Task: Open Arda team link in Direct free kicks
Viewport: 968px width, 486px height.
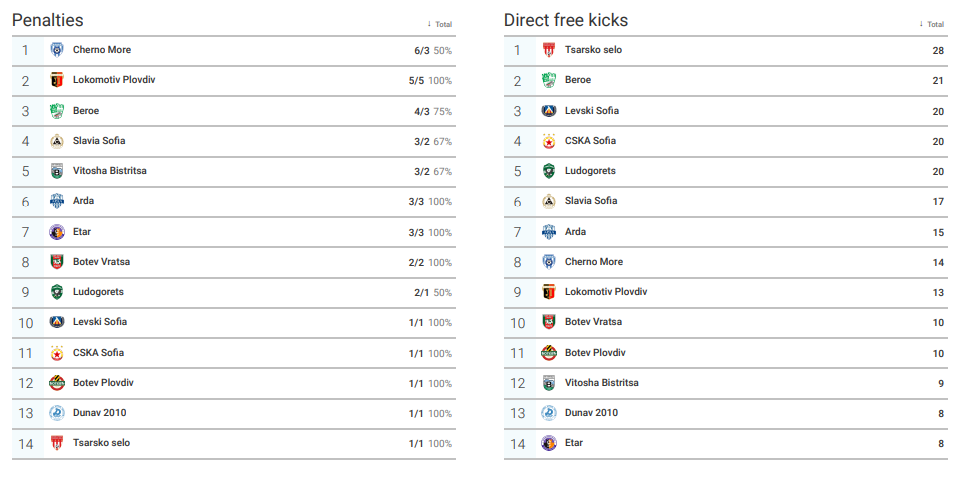Action: tap(575, 232)
